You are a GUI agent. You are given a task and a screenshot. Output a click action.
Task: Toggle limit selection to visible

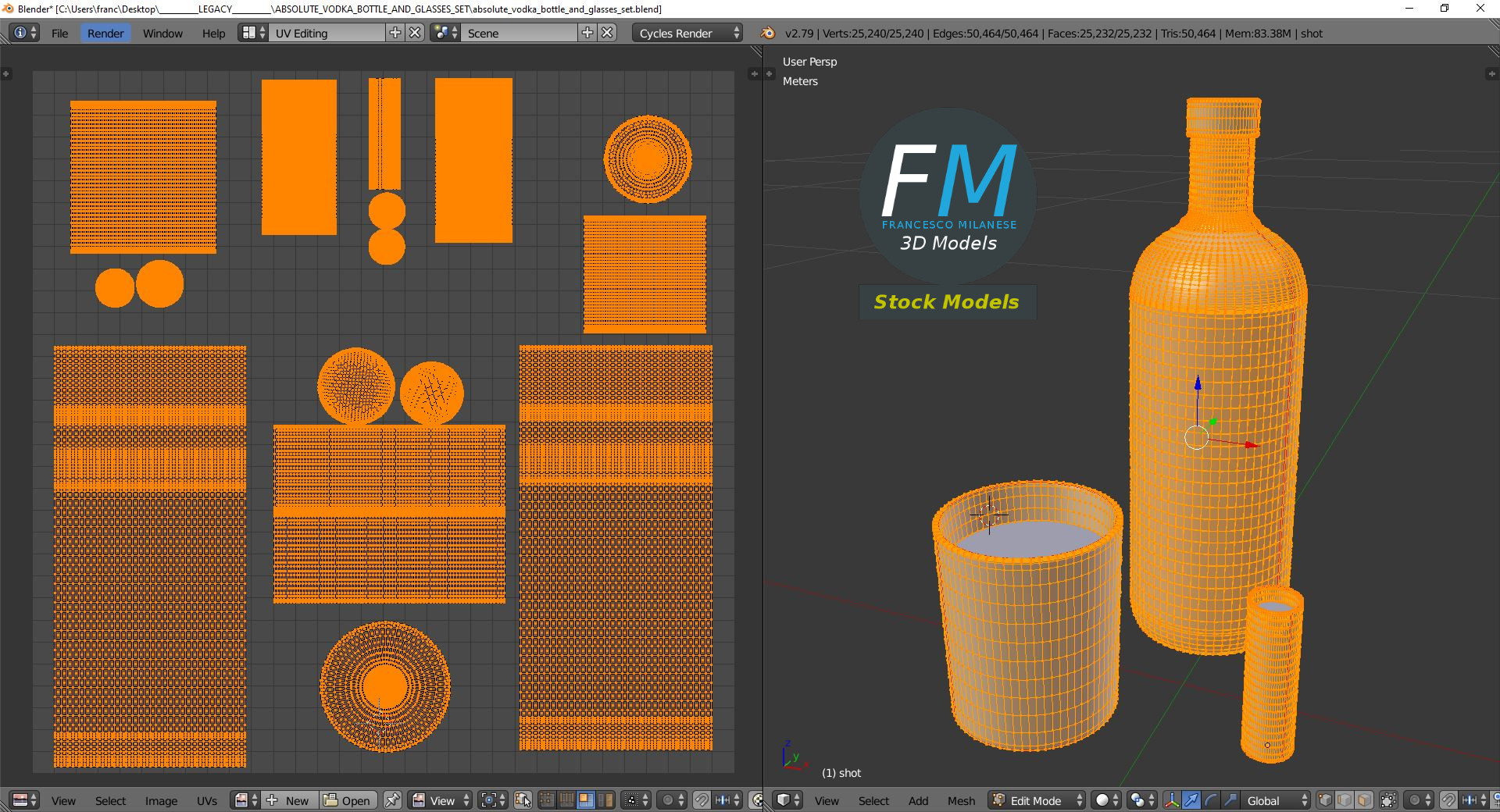click(x=1388, y=800)
